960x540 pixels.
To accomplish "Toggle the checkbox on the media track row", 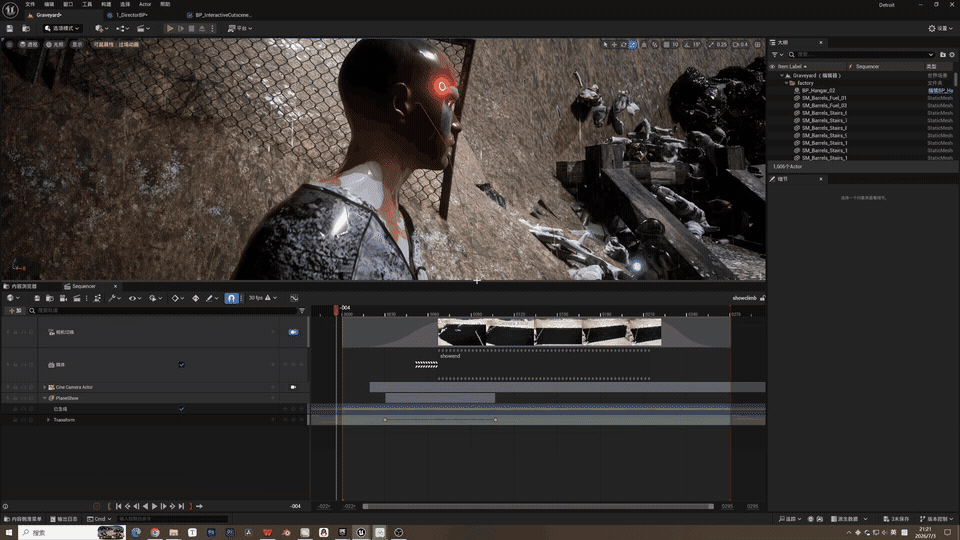I will (182, 365).
